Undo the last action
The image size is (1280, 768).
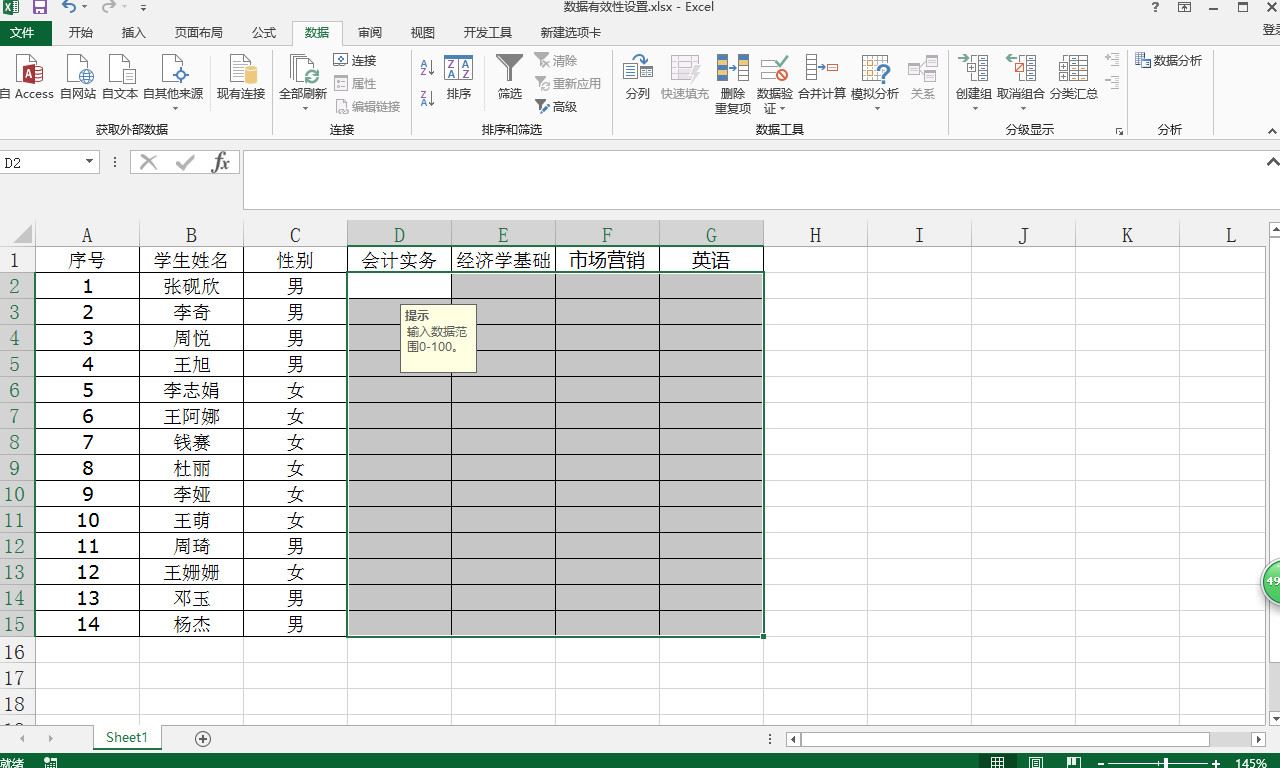[x=69, y=7]
